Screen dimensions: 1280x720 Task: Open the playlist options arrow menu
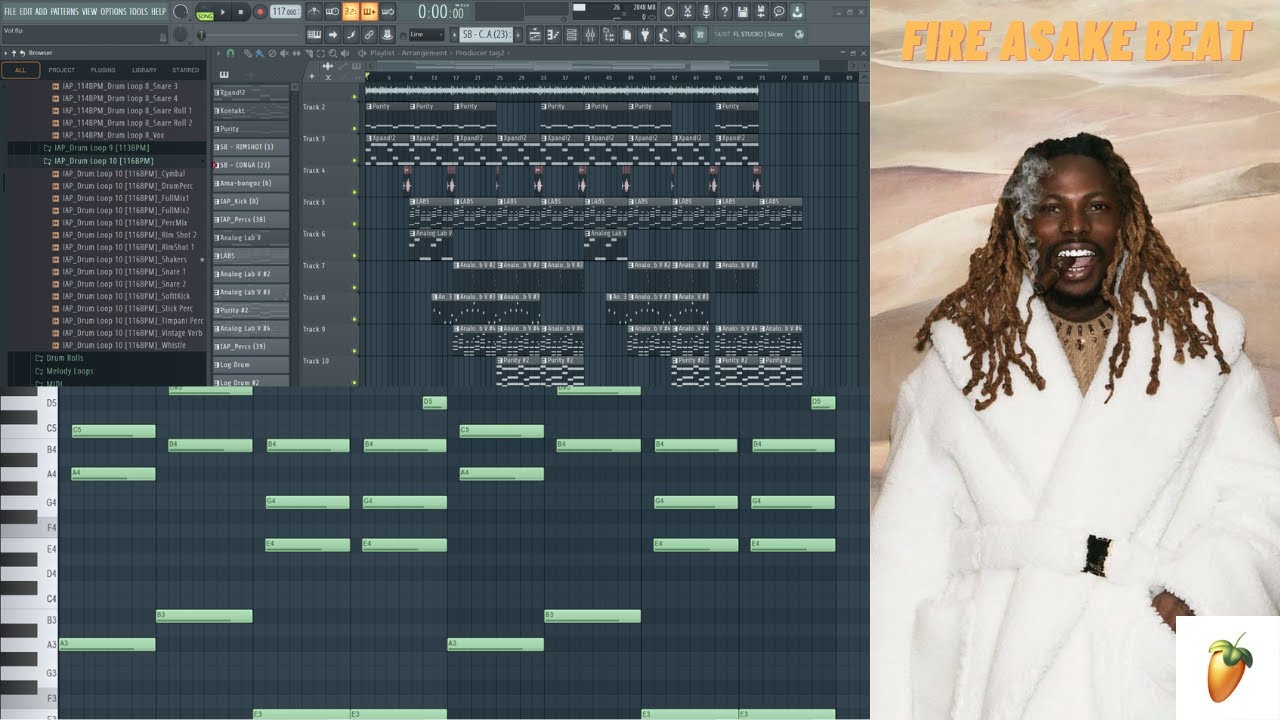(219, 53)
